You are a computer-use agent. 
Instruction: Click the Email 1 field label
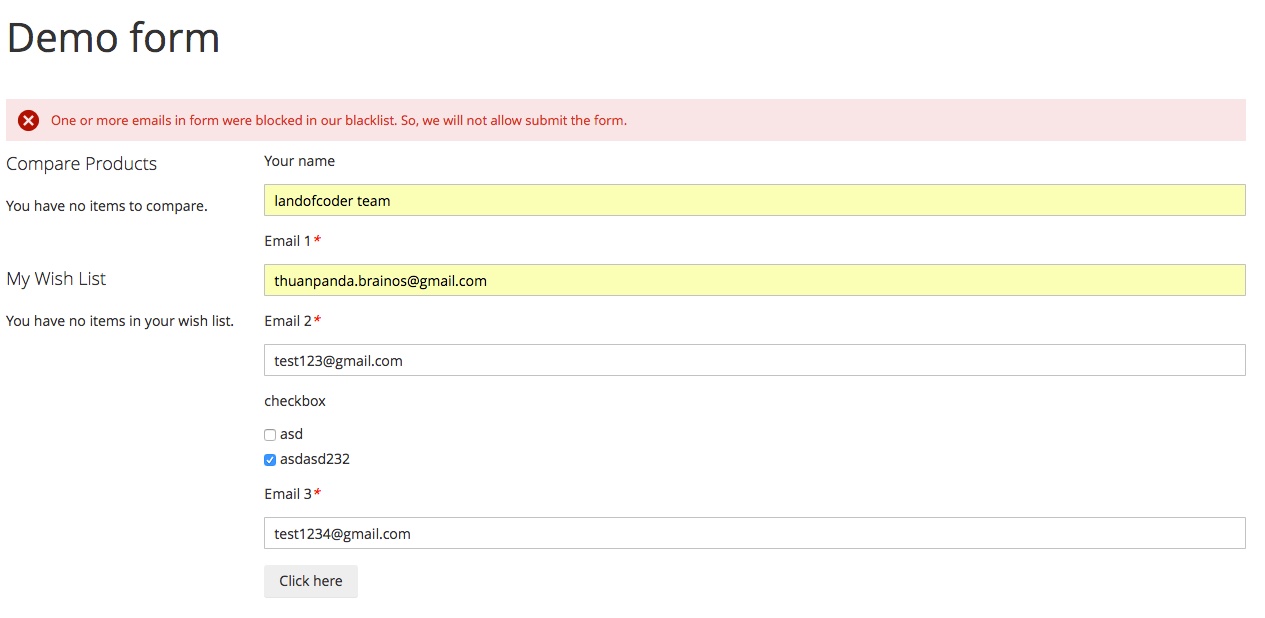coord(288,241)
